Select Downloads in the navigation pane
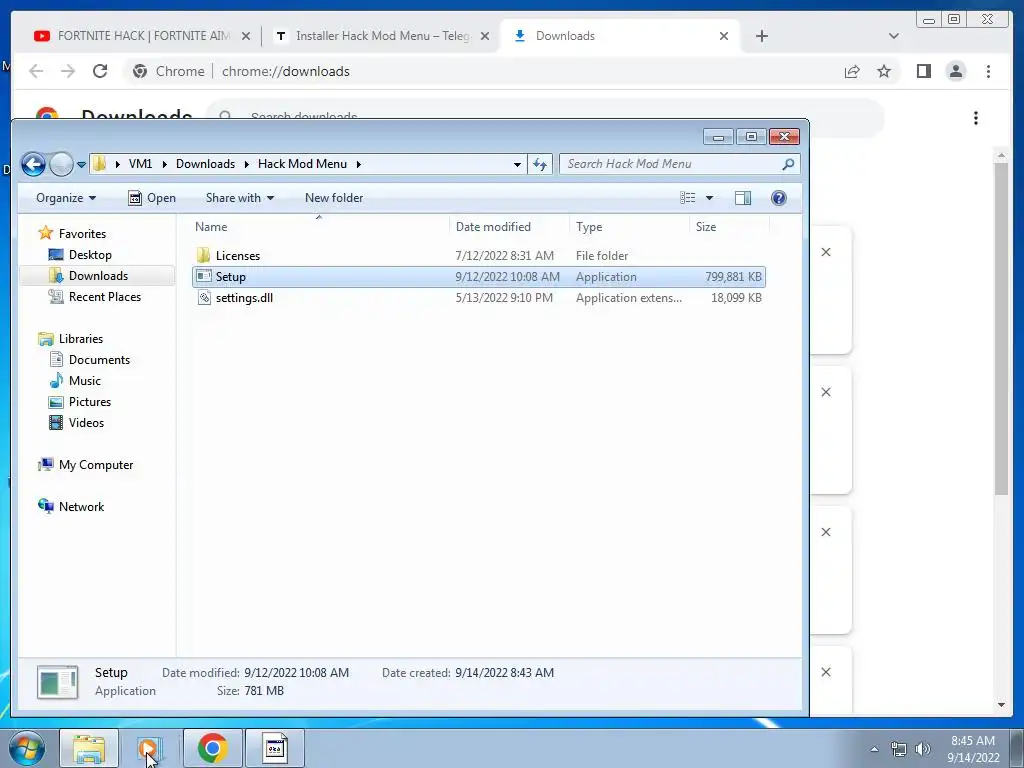Screen dimensions: 1024x768 pyautogui.click(x=98, y=276)
